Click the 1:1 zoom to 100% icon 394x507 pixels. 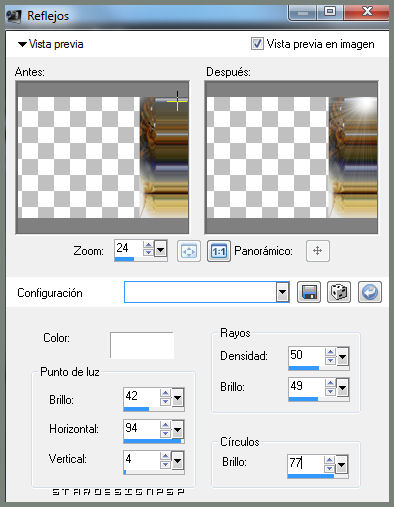[x=219, y=251]
